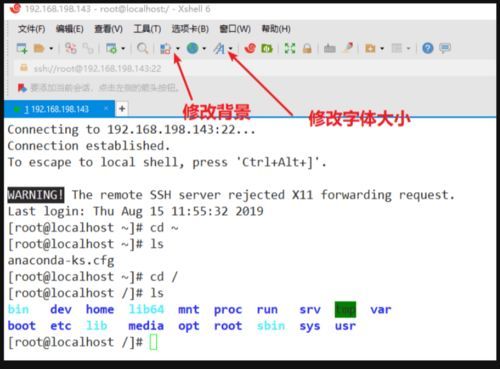Click the speech bubble feedback icon

point(445,49)
